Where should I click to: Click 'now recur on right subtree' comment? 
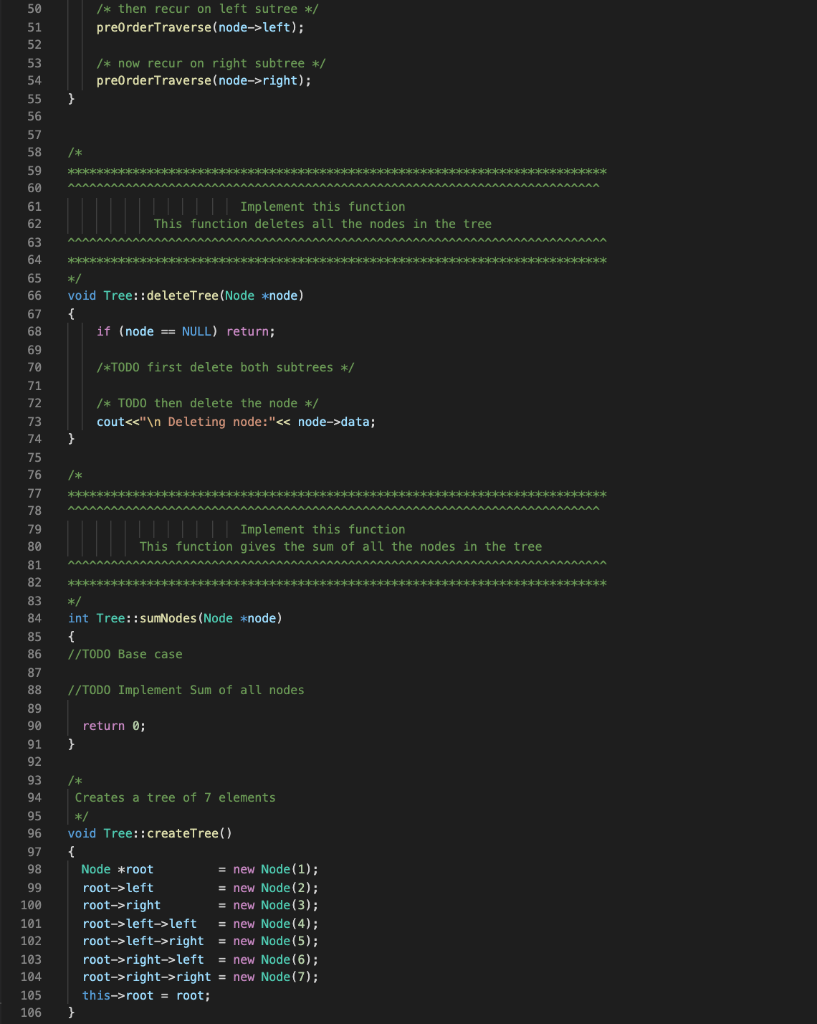point(211,63)
